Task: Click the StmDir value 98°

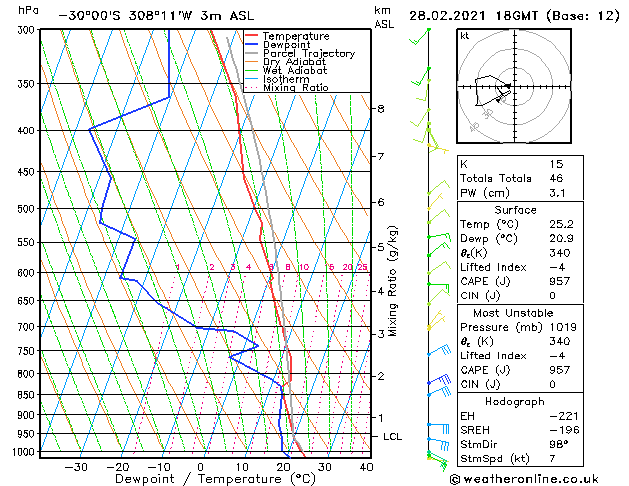Action: point(559,444)
